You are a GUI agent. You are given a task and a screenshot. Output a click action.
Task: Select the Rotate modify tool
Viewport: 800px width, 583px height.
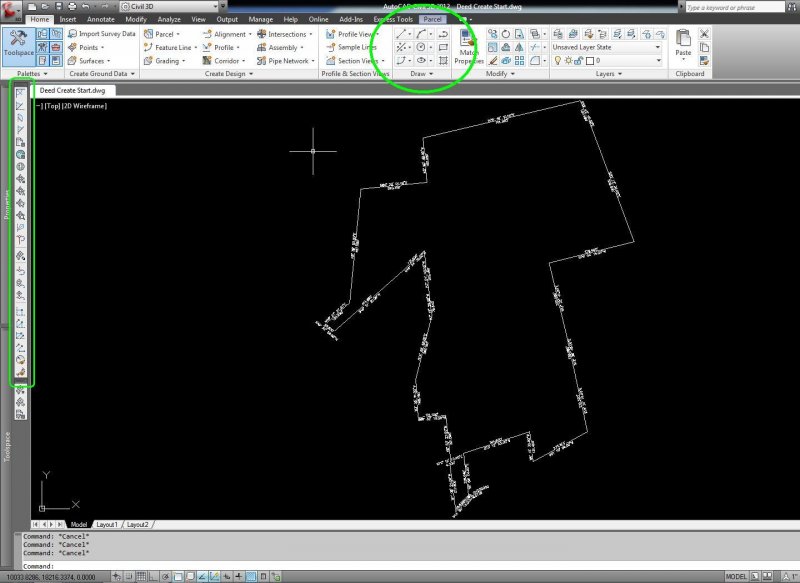coord(506,34)
